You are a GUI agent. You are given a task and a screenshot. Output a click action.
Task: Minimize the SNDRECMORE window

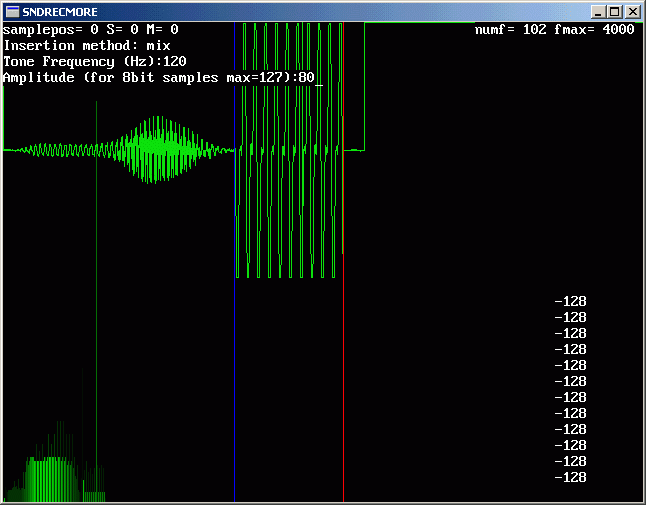pos(598,12)
